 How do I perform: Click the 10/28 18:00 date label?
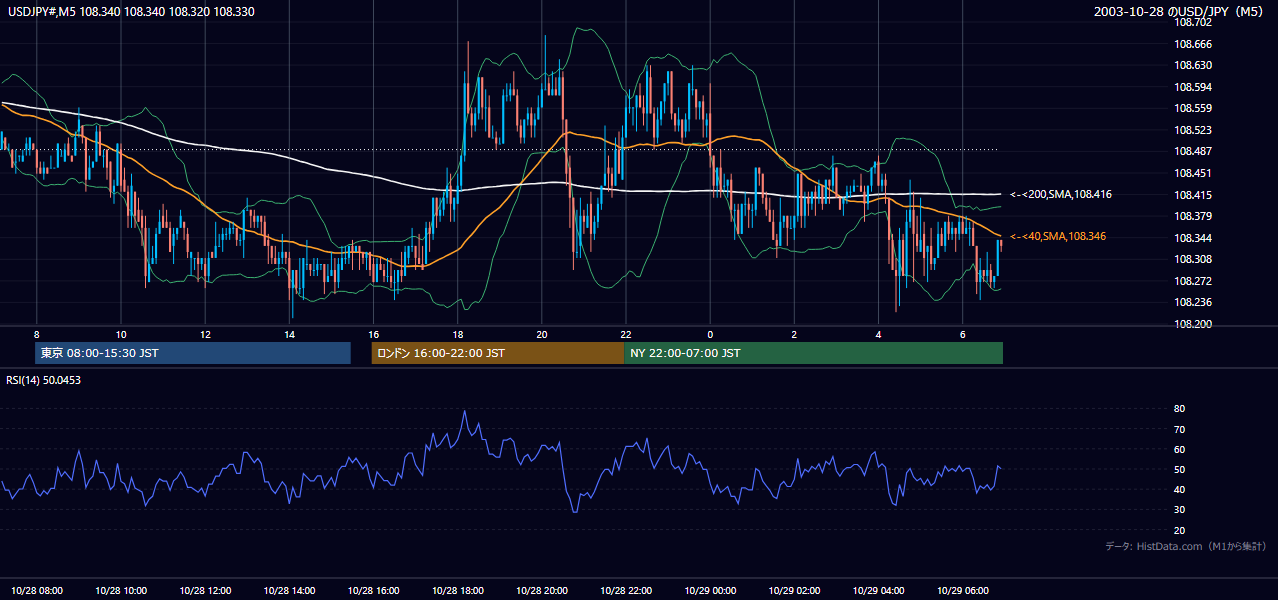(x=457, y=591)
